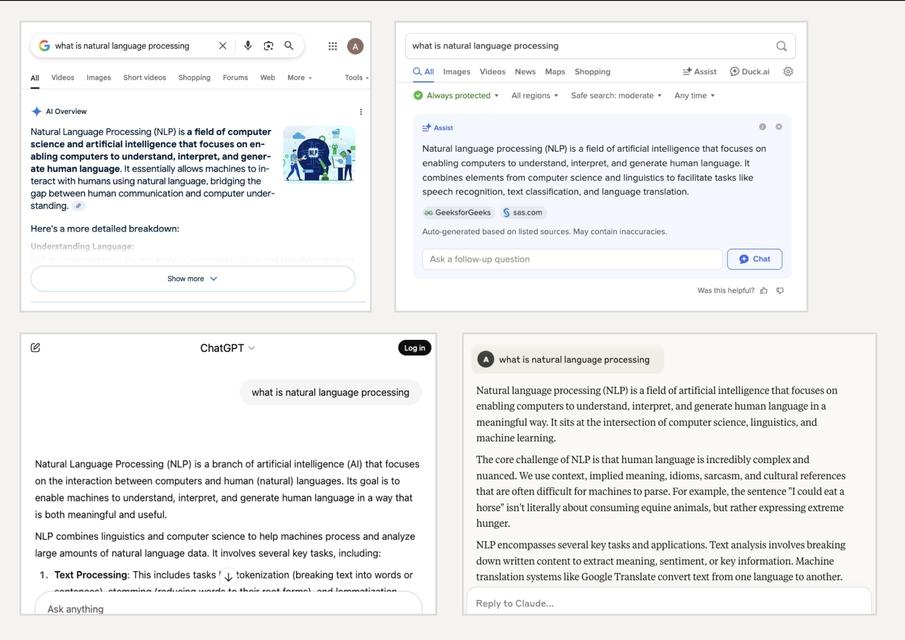The image size is (905, 640).
Task: Click the Google magnifier search icon
Action: click(289, 46)
